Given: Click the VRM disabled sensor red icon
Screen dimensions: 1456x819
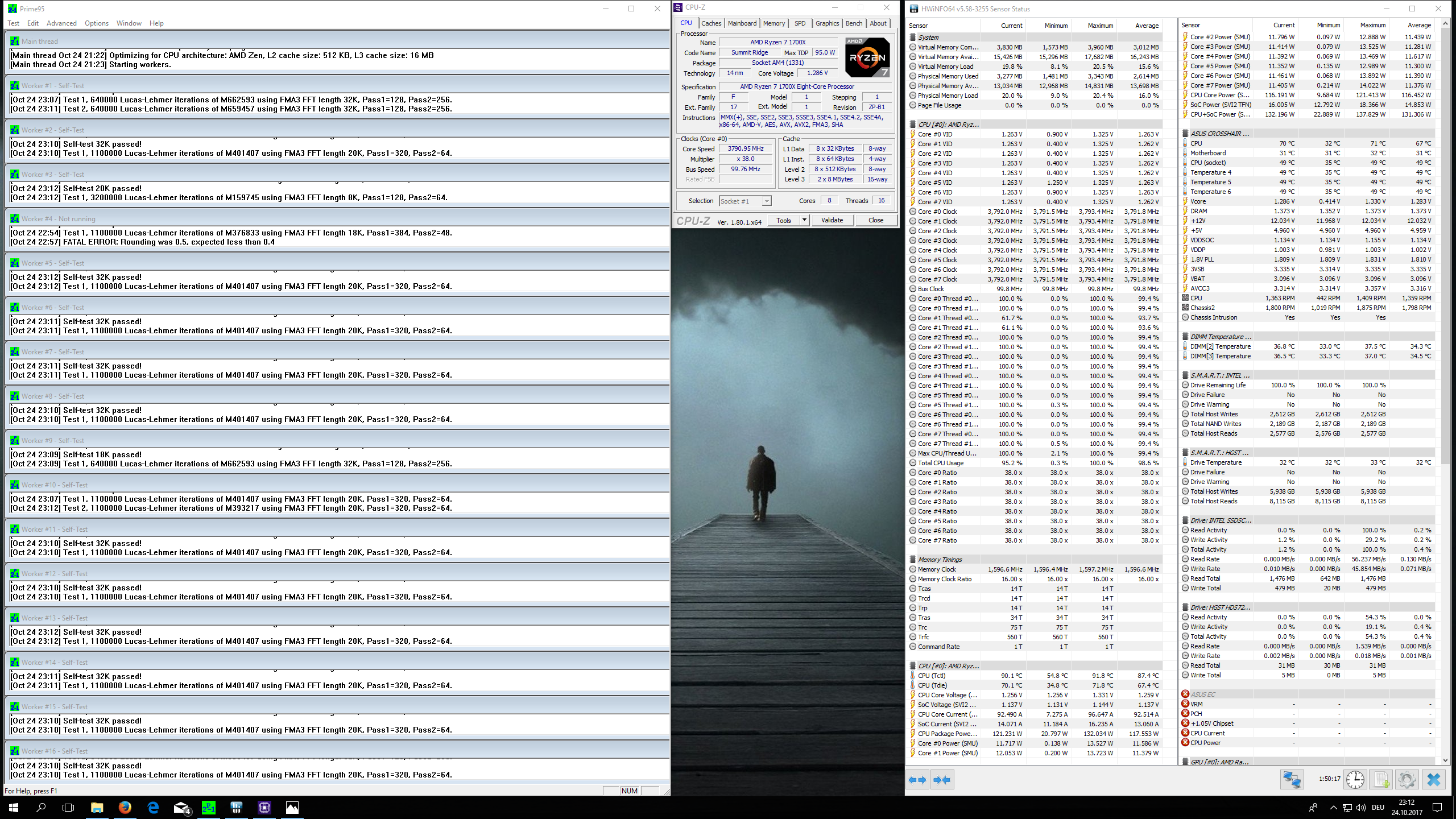Looking at the screenshot, I should tap(1185, 704).
